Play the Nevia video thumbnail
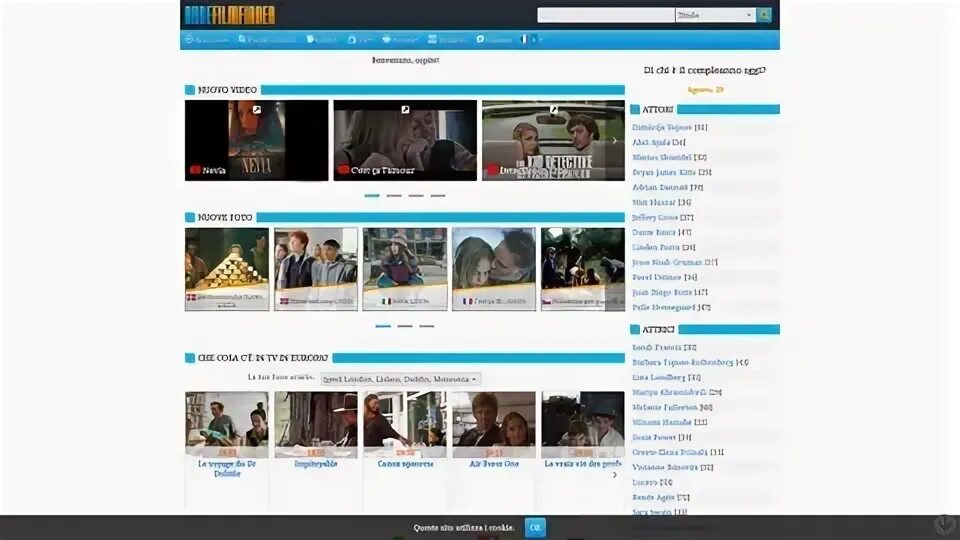This screenshot has height=540, width=960. click(257, 140)
